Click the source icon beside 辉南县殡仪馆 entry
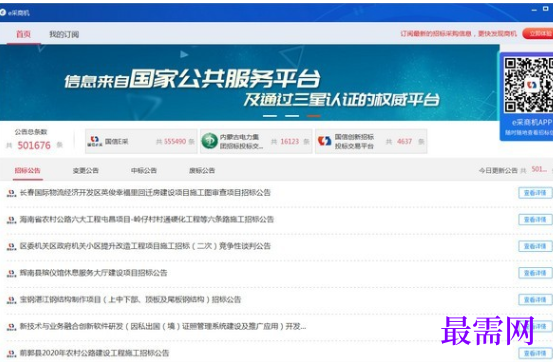 [11, 273]
